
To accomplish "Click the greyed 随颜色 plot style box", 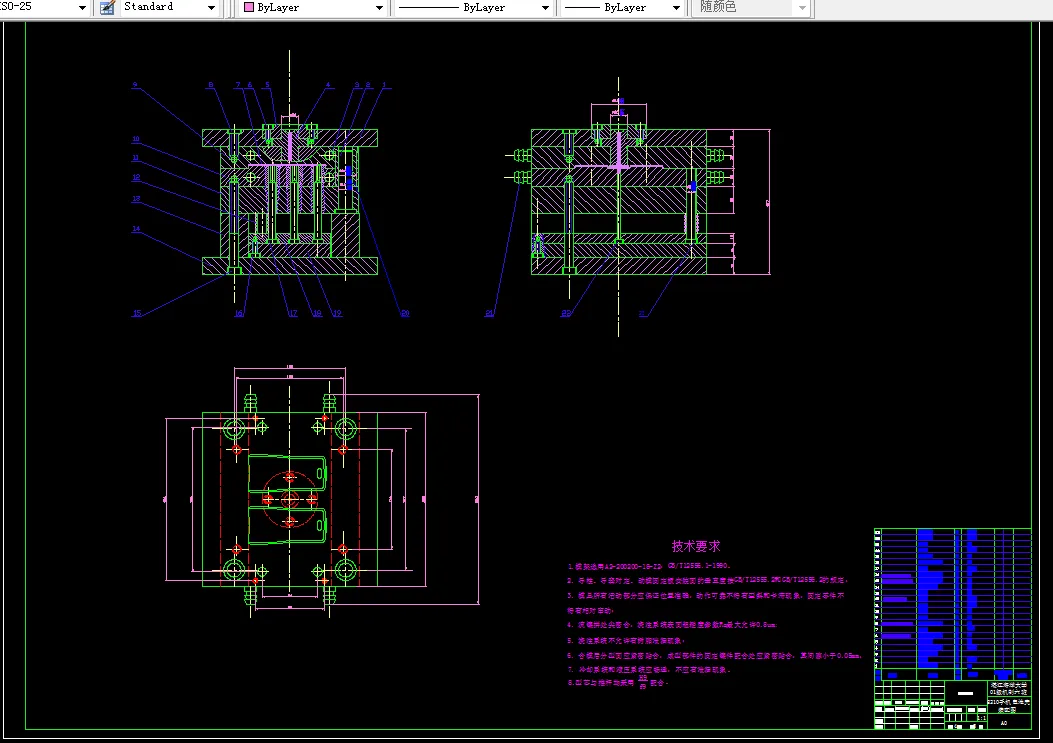I will click(x=751, y=7).
